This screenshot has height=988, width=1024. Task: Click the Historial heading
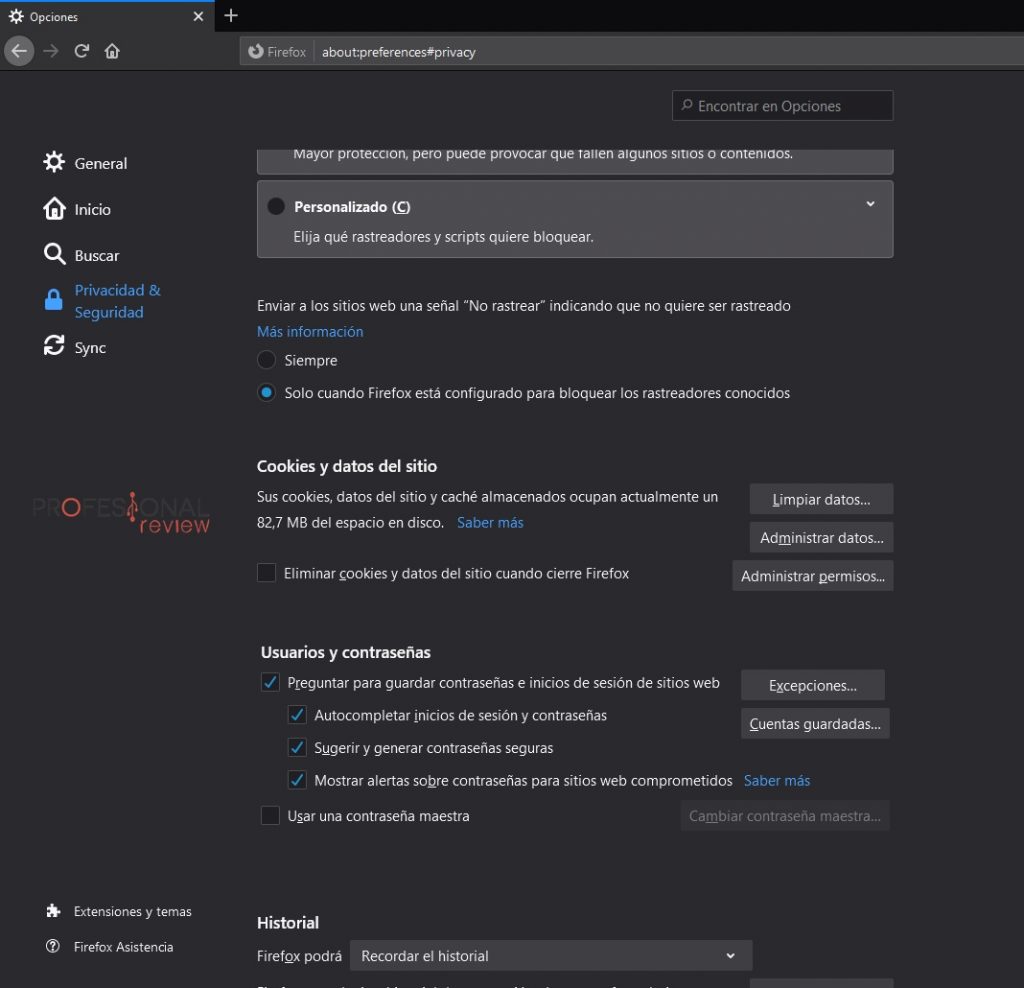288,922
